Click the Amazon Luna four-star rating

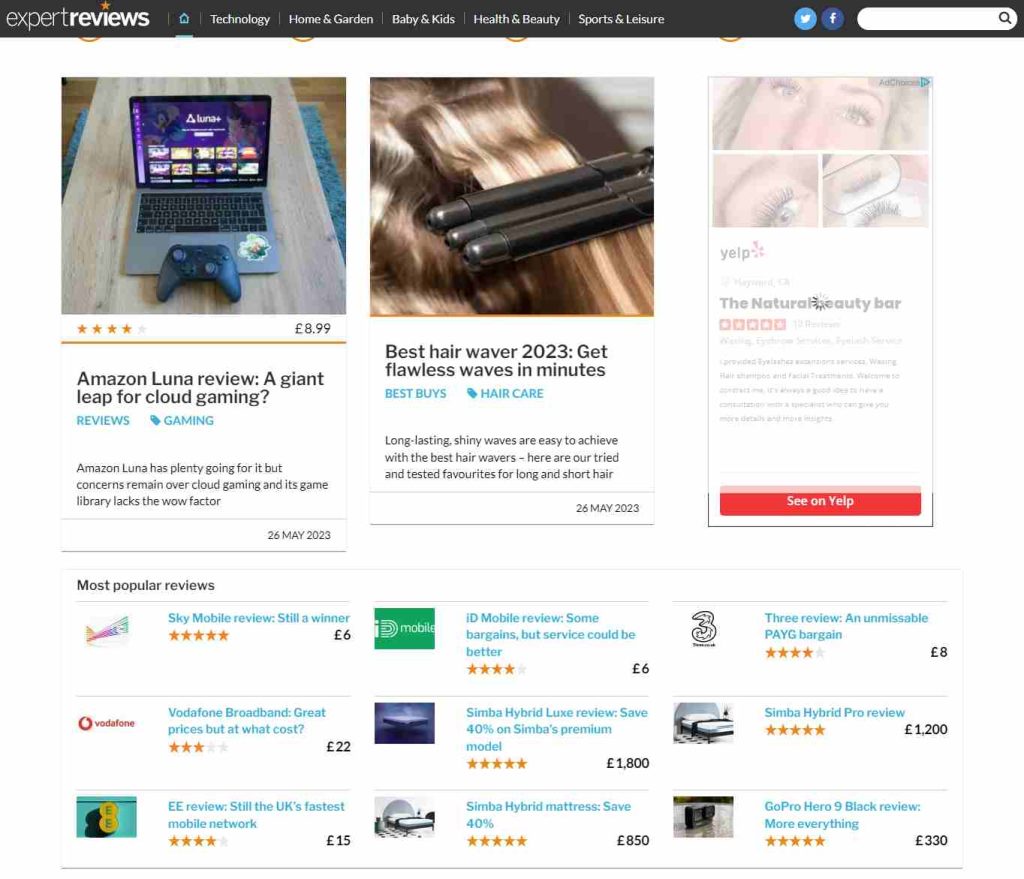(x=111, y=328)
